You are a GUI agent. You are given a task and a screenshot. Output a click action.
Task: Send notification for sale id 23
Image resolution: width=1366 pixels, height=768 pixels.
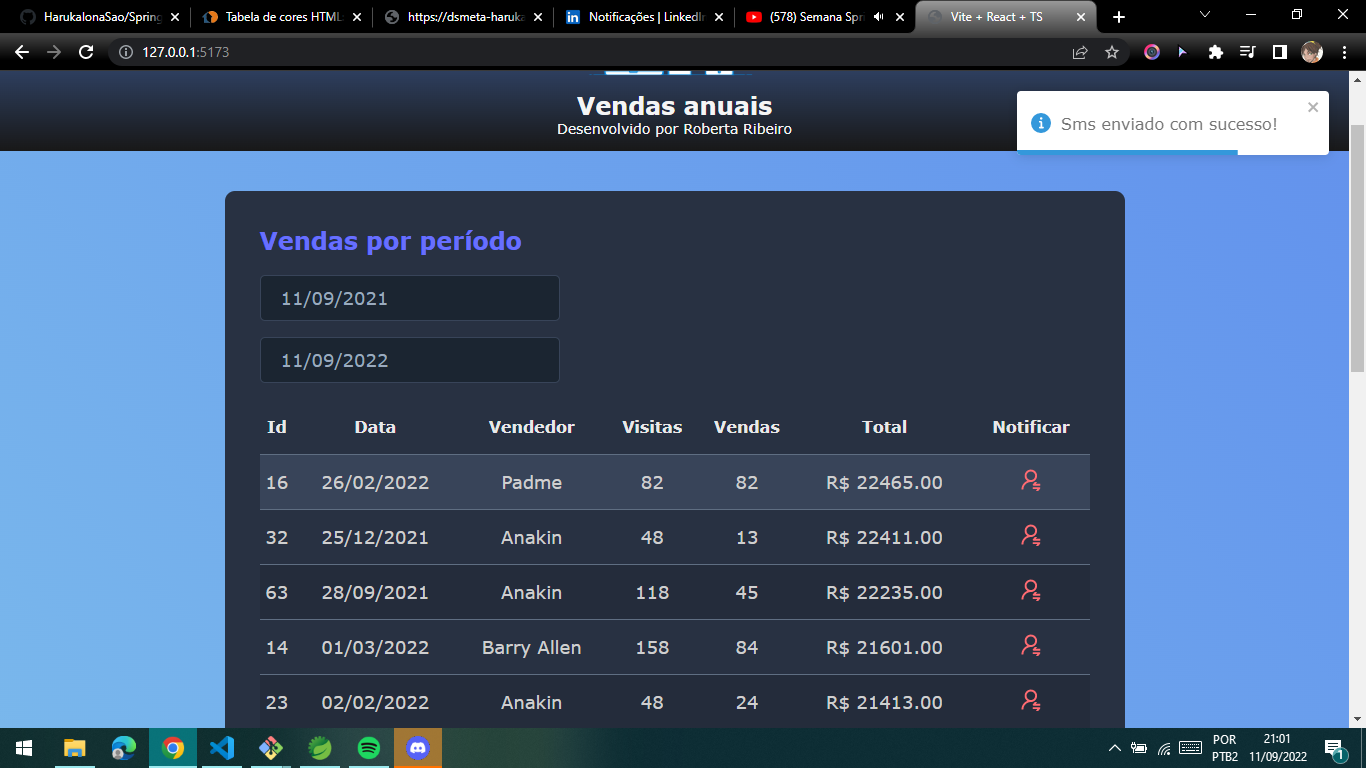pyautogui.click(x=1029, y=702)
